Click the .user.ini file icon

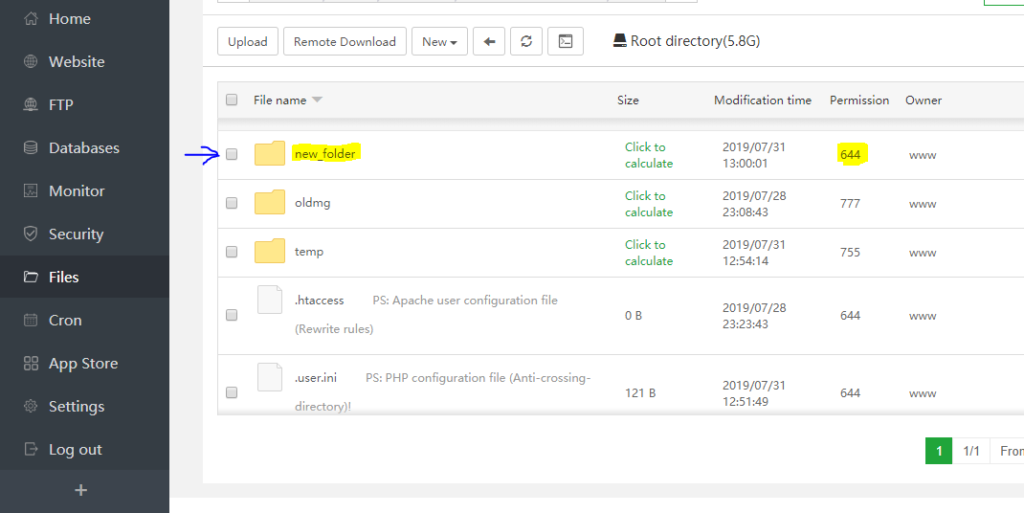click(x=270, y=377)
